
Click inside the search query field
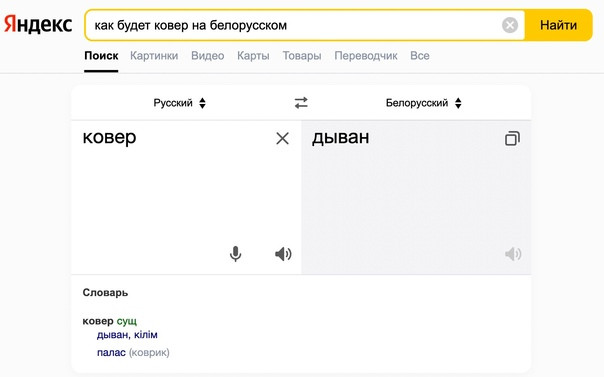point(293,25)
